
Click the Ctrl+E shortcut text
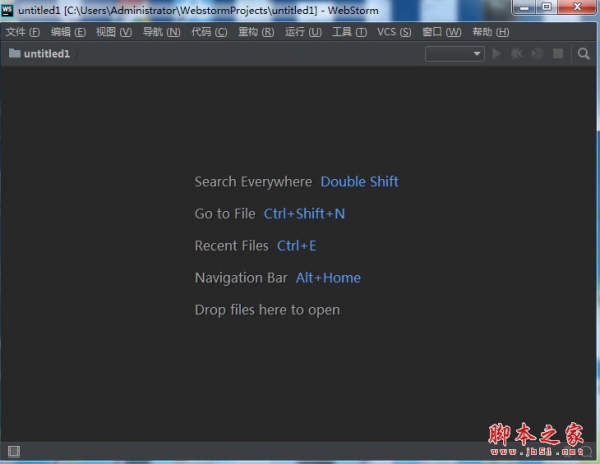click(x=297, y=246)
